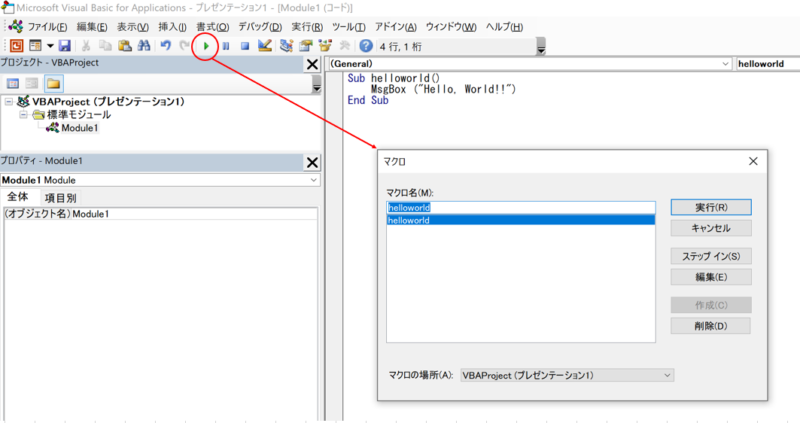
Task: Select the VBAProject (プレゼンテーション1) tree item
Action: (x=108, y=102)
